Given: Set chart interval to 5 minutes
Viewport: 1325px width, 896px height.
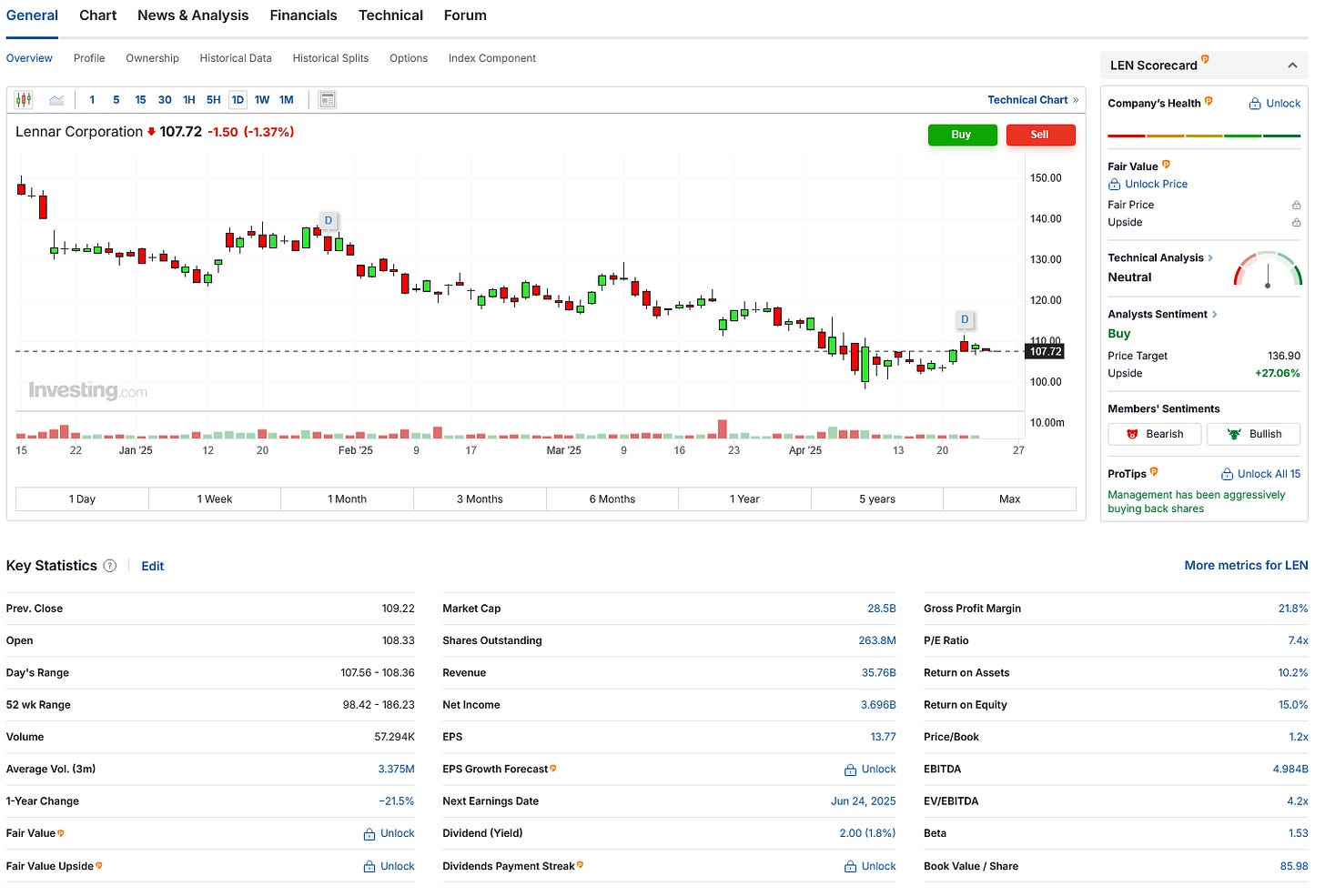Looking at the screenshot, I should 116,100.
